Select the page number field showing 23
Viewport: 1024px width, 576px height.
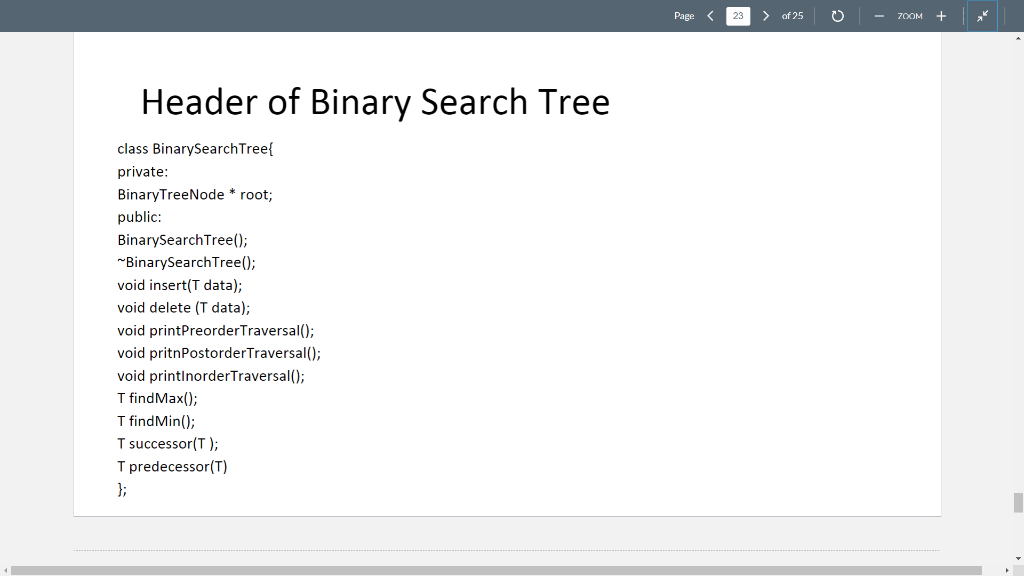pos(737,15)
